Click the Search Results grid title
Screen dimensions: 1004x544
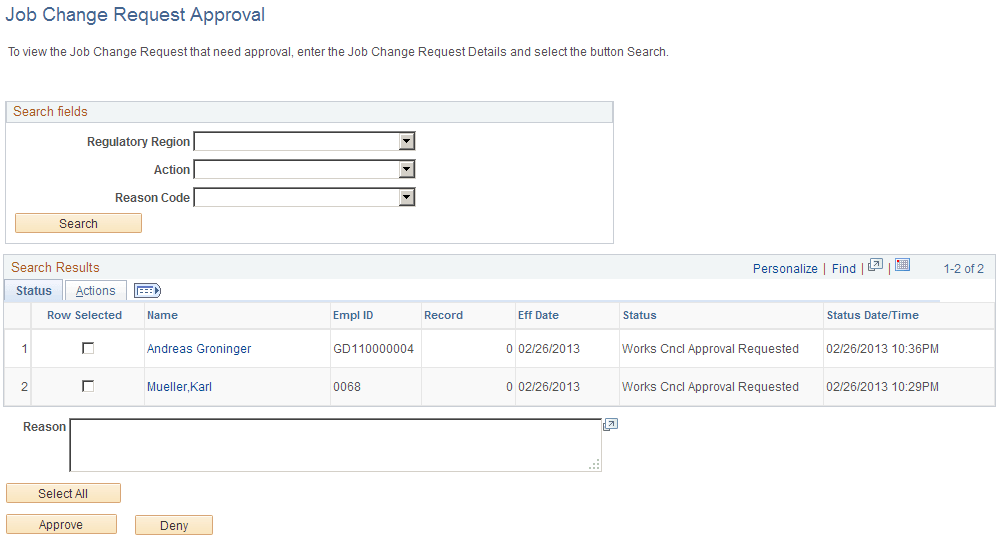(55, 268)
